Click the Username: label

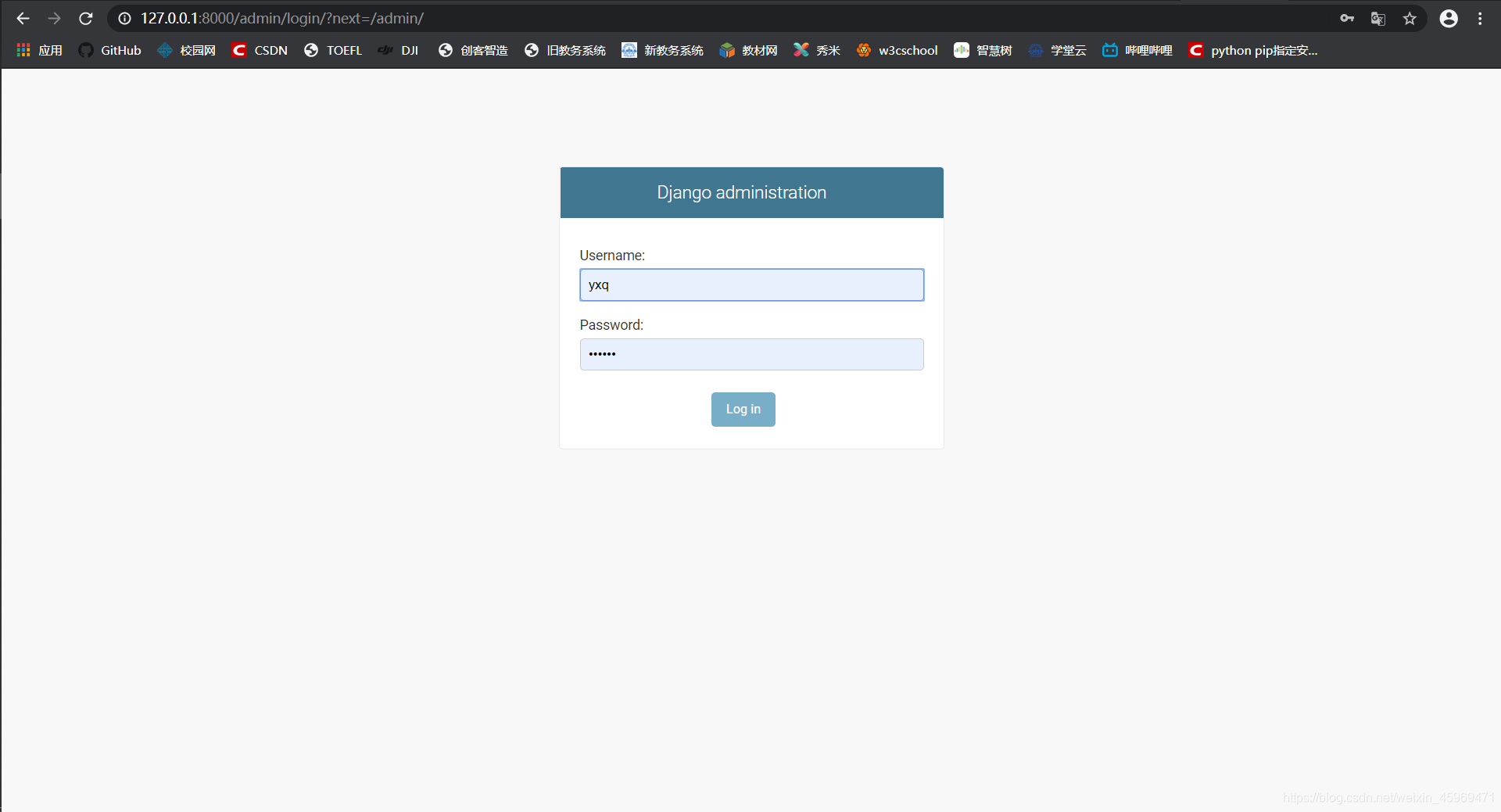pyautogui.click(x=612, y=256)
